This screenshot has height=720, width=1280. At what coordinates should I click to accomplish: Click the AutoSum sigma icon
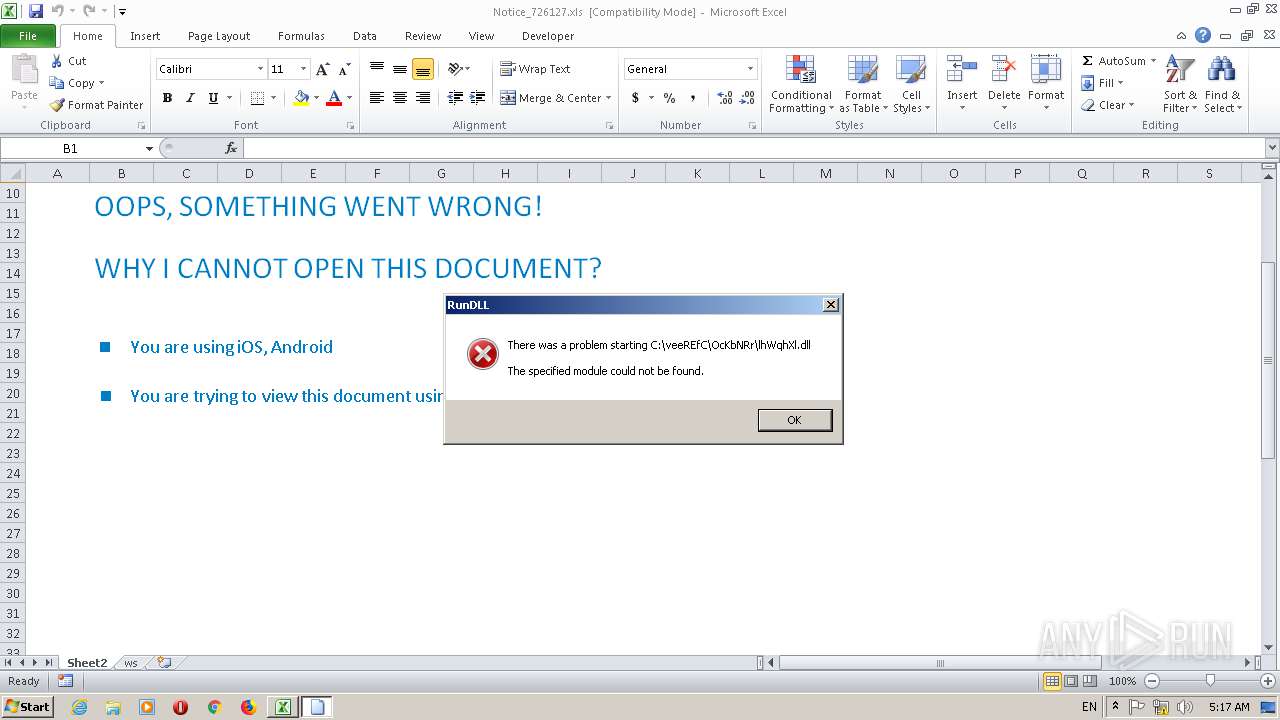click(1088, 61)
